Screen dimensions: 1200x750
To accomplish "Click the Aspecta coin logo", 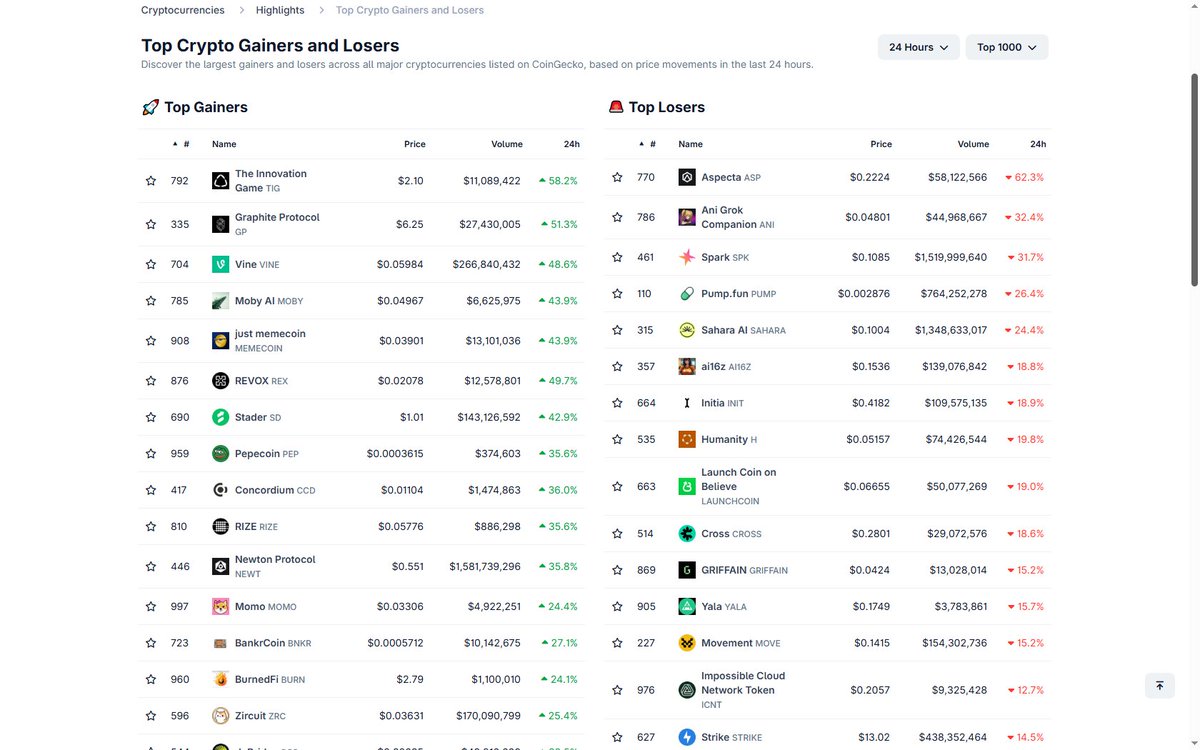I will [687, 177].
